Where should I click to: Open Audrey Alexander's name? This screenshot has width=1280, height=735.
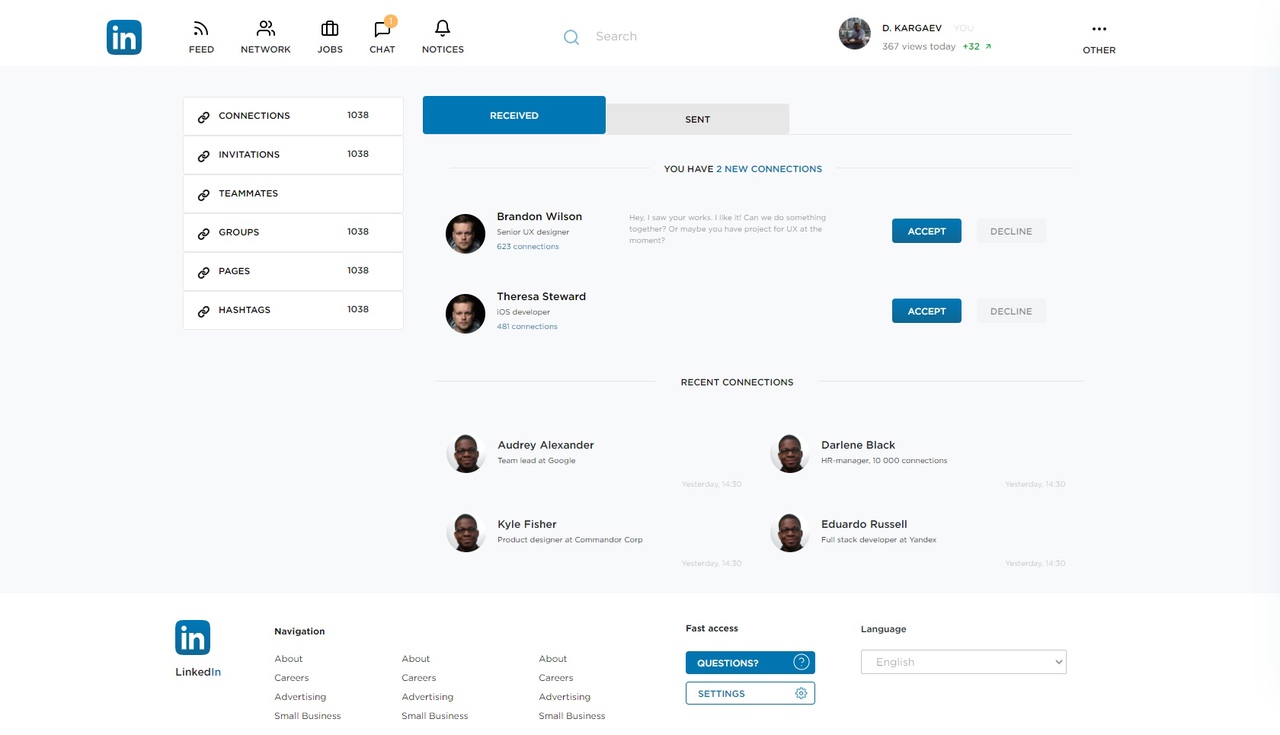click(x=546, y=445)
